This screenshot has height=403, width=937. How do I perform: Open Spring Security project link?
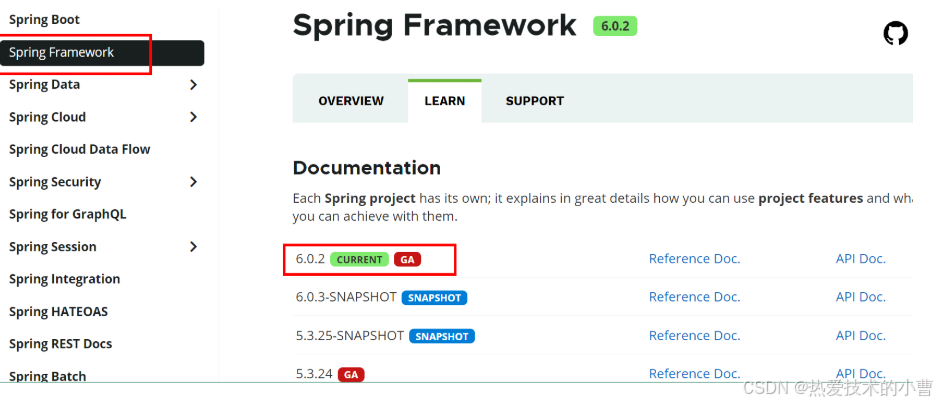[x=55, y=182]
